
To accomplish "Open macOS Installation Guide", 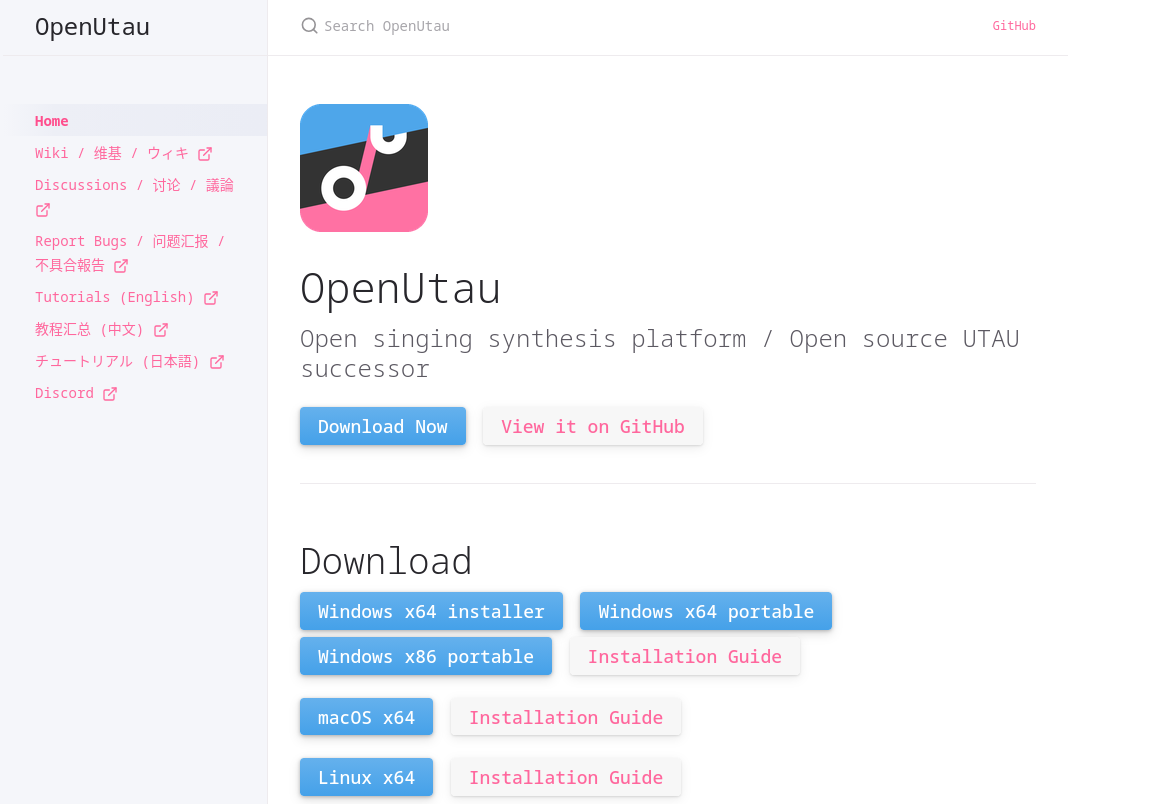I will 566,716.
